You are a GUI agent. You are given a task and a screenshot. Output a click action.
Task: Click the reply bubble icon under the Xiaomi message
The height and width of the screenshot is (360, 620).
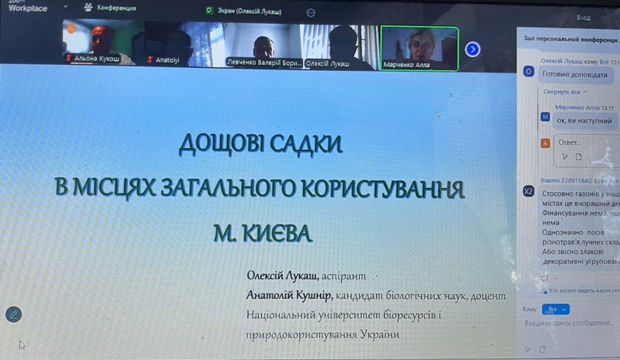pos(544,278)
